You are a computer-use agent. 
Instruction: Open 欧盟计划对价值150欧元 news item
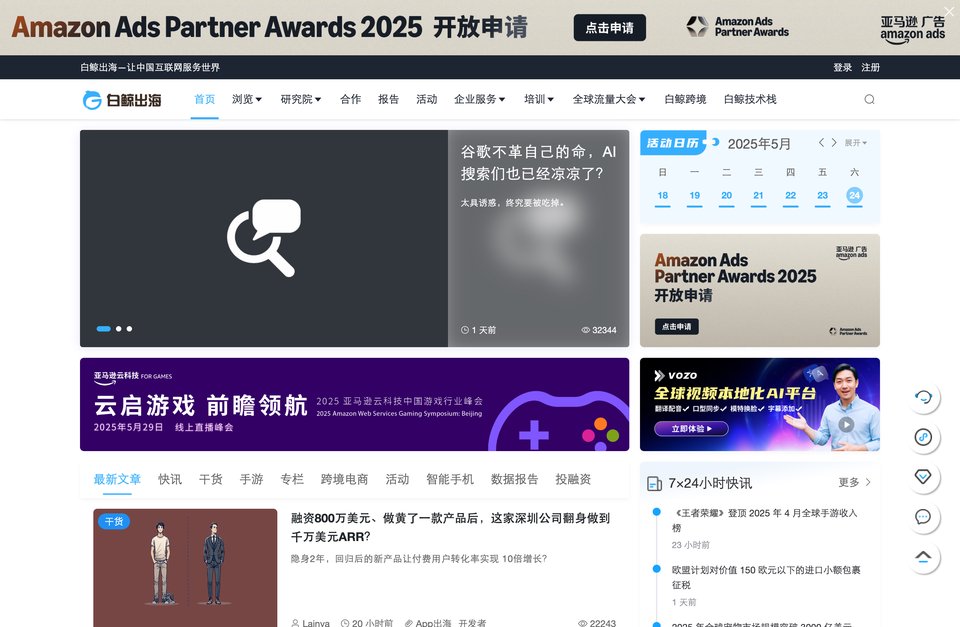pyautogui.click(x=766, y=577)
